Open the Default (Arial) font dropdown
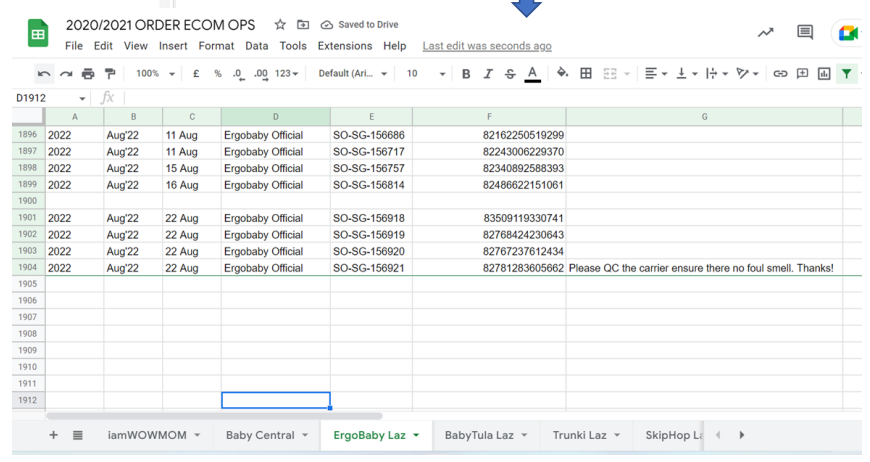This screenshot has height=462, width=870. (352, 73)
